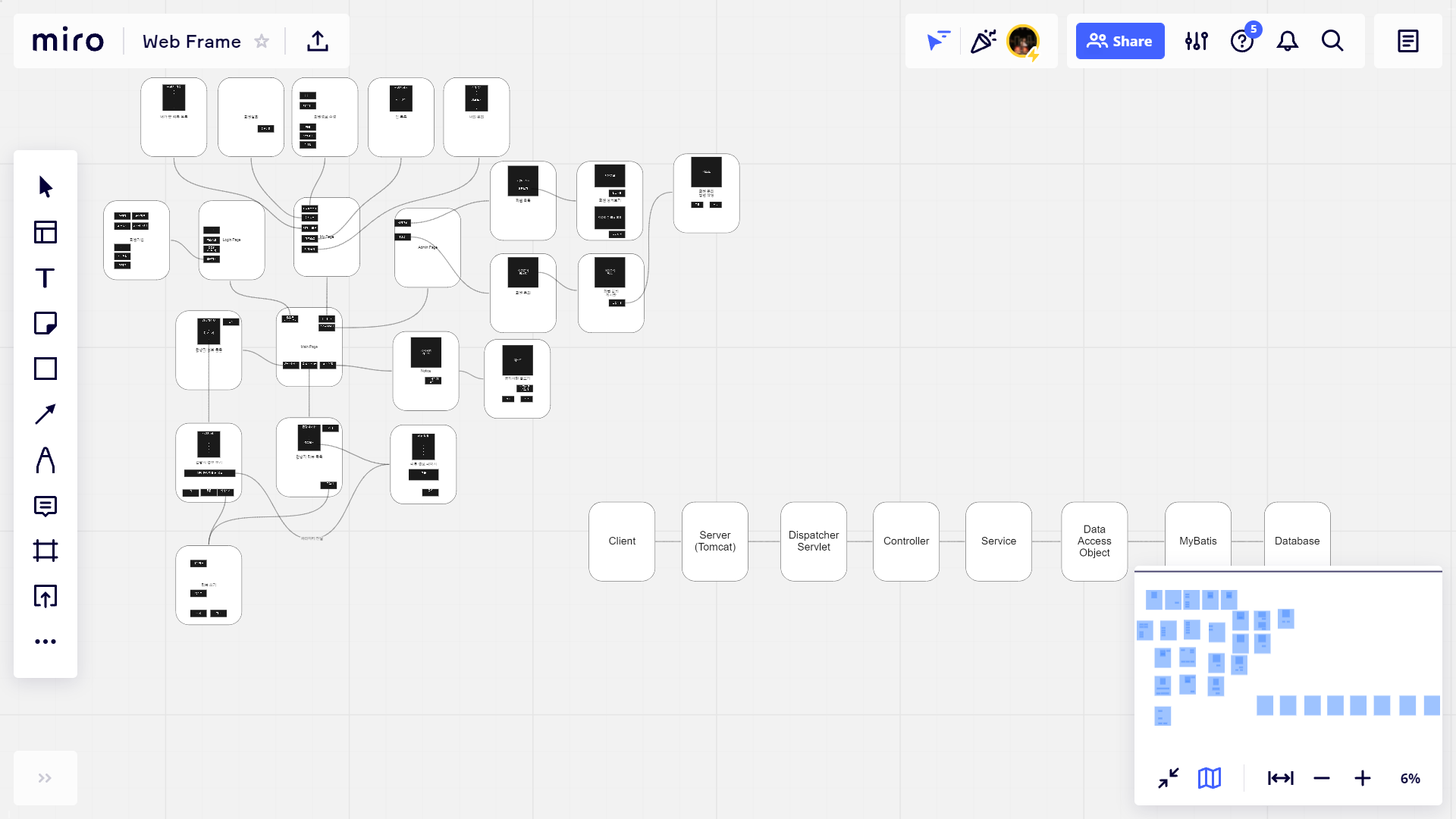
Task: Click the user avatar
Action: (1023, 41)
